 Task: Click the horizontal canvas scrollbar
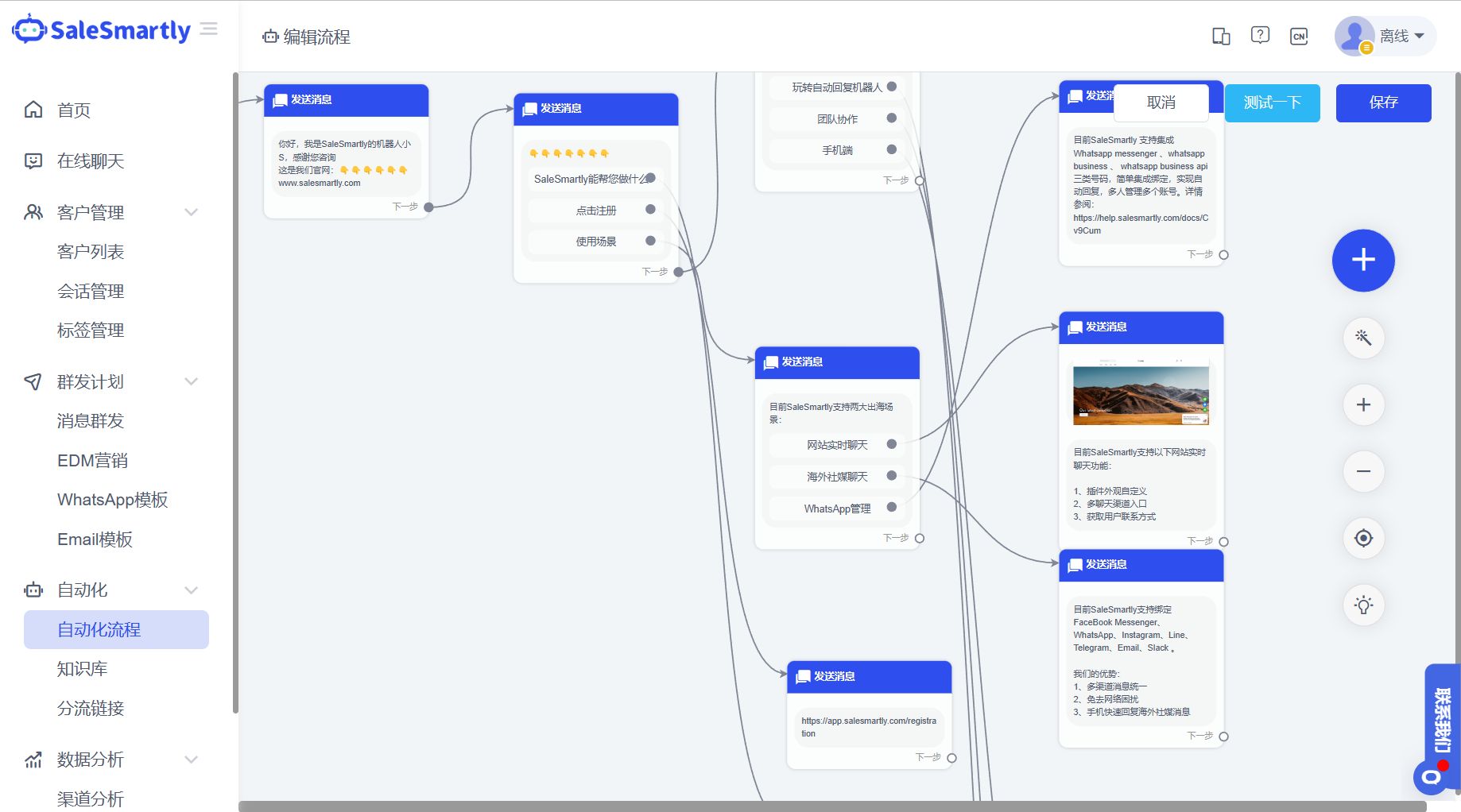pyautogui.click(x=832, y=806)
